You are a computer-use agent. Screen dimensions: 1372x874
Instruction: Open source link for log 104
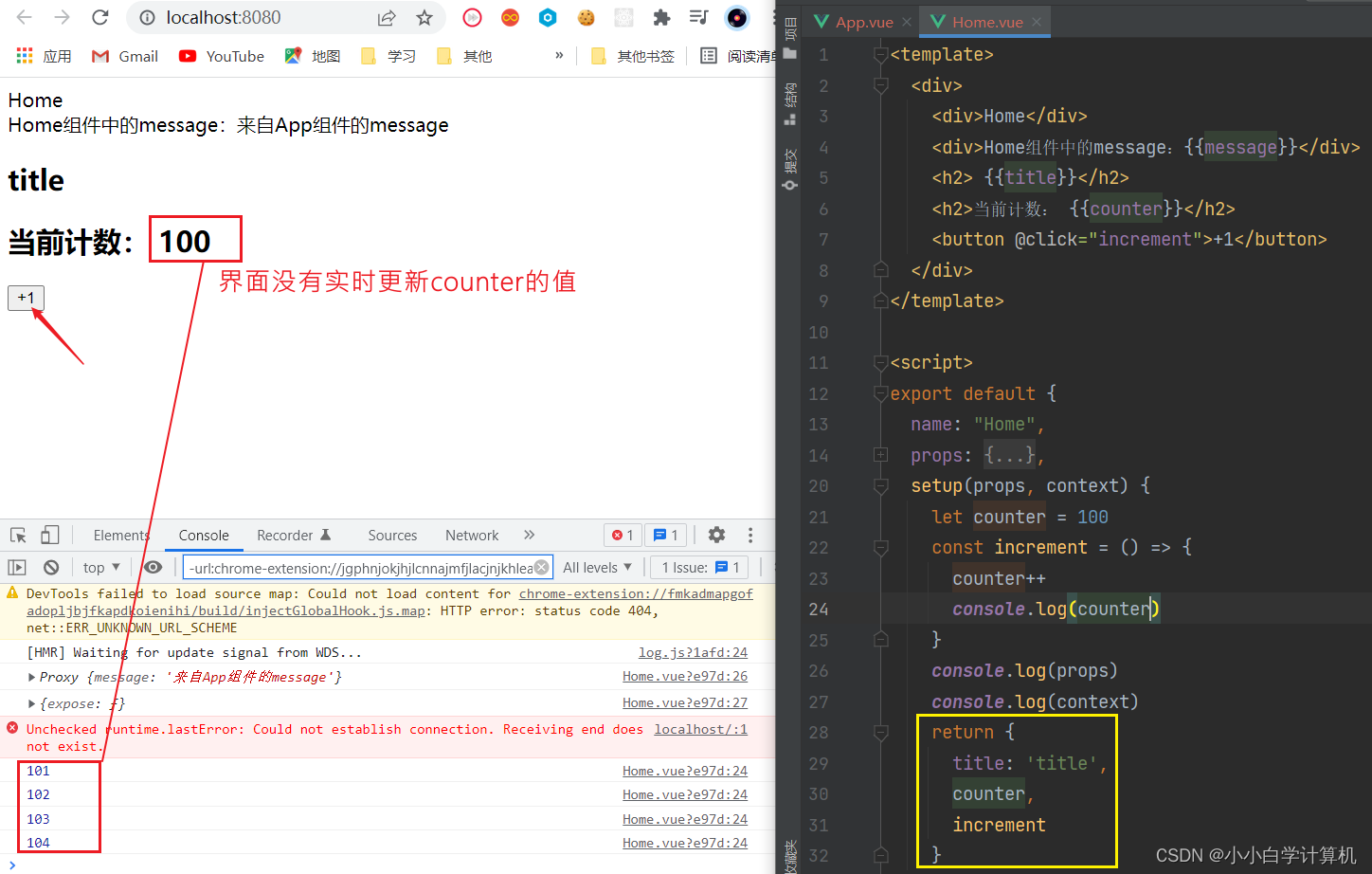point(685,843)
